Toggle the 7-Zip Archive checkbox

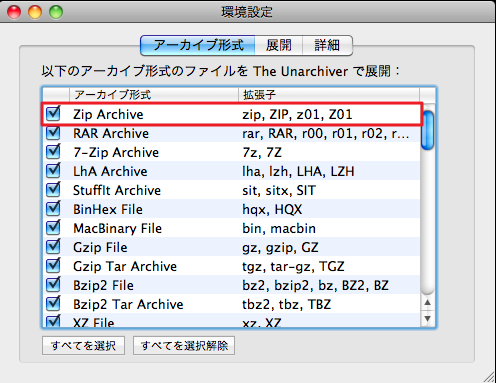coord(53,152)
